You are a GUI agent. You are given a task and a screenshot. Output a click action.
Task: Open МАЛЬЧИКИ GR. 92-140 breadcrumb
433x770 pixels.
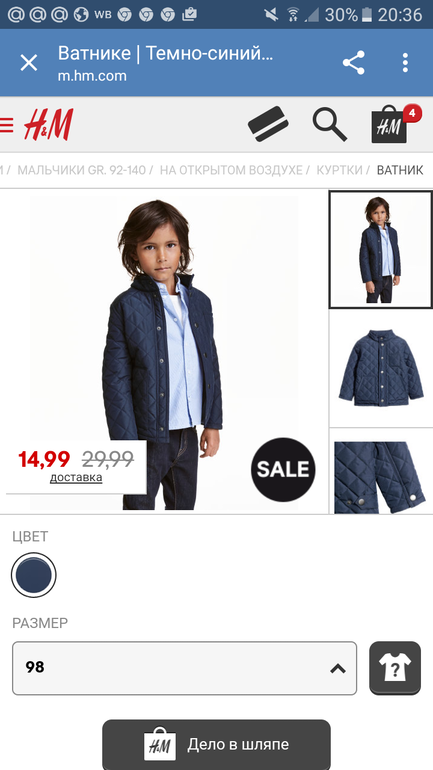tap(81, 170)
